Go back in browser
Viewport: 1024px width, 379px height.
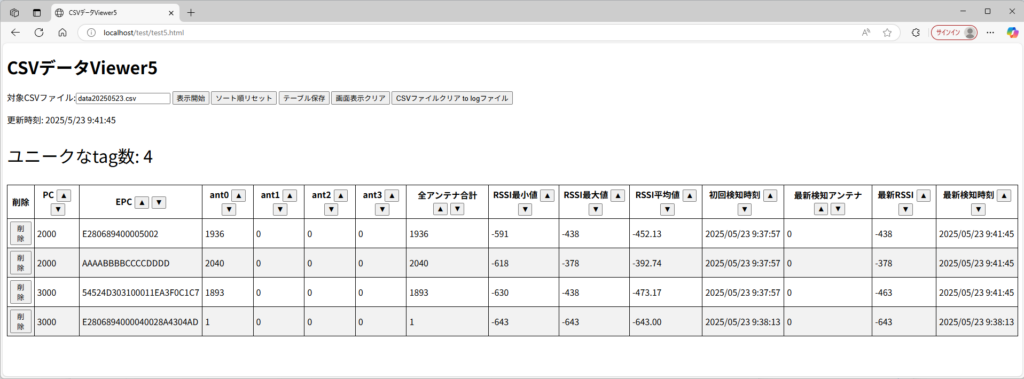pyautogui.click(x=15, y=32)
